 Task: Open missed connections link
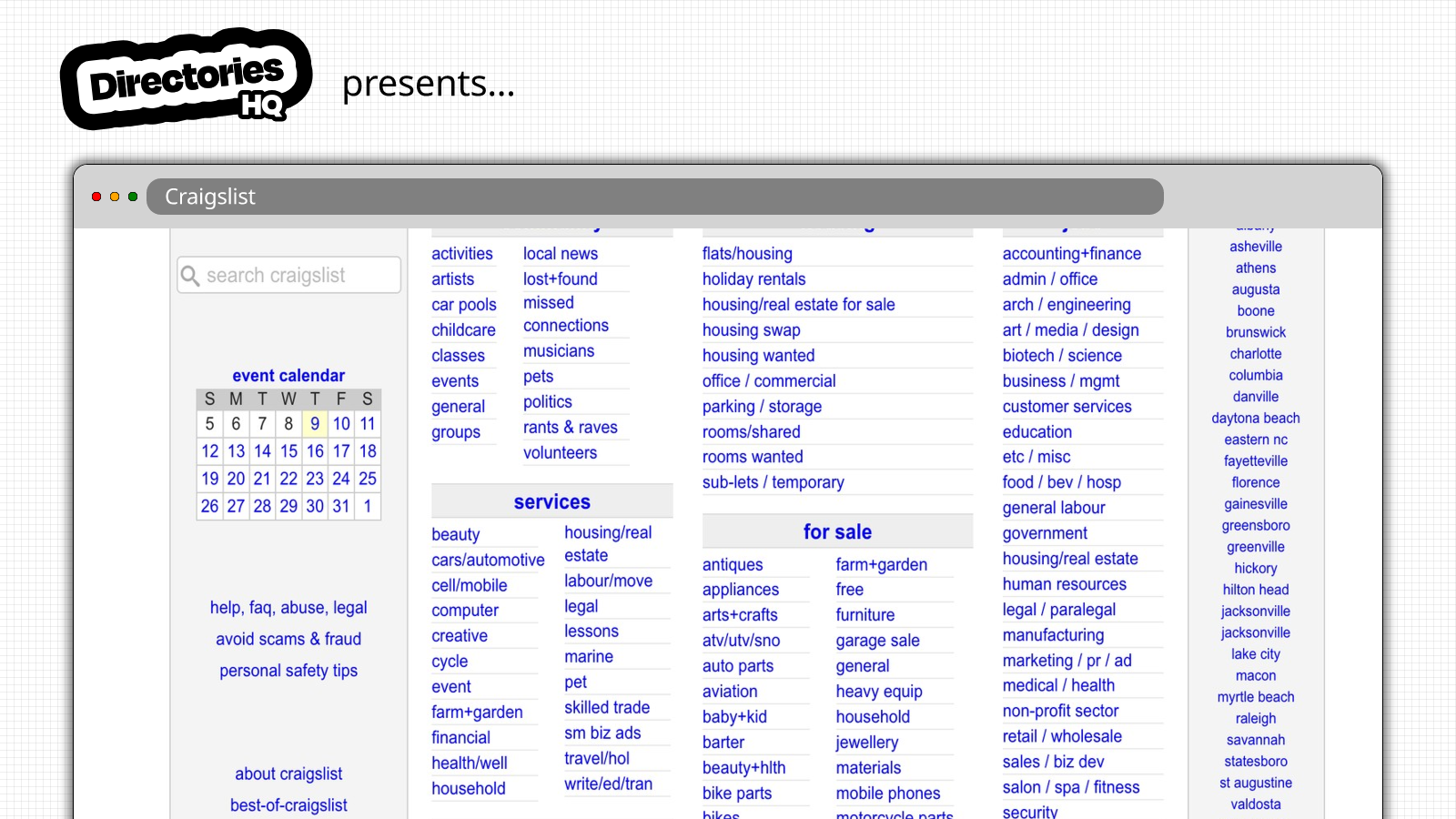click(x=566, y=314)
